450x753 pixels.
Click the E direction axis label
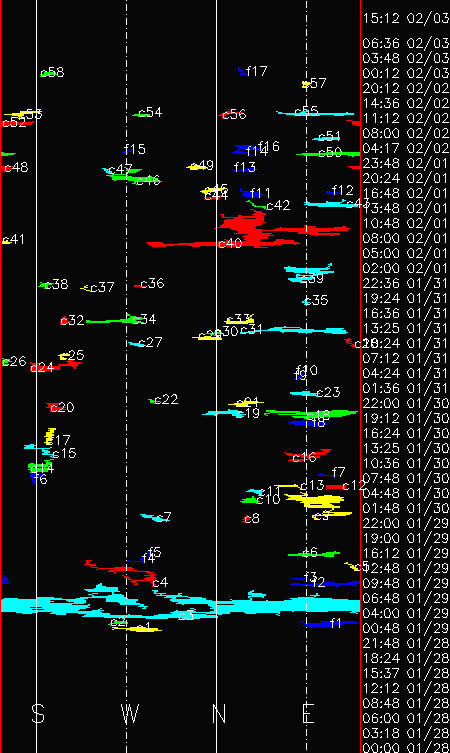(x=308, y=714)
